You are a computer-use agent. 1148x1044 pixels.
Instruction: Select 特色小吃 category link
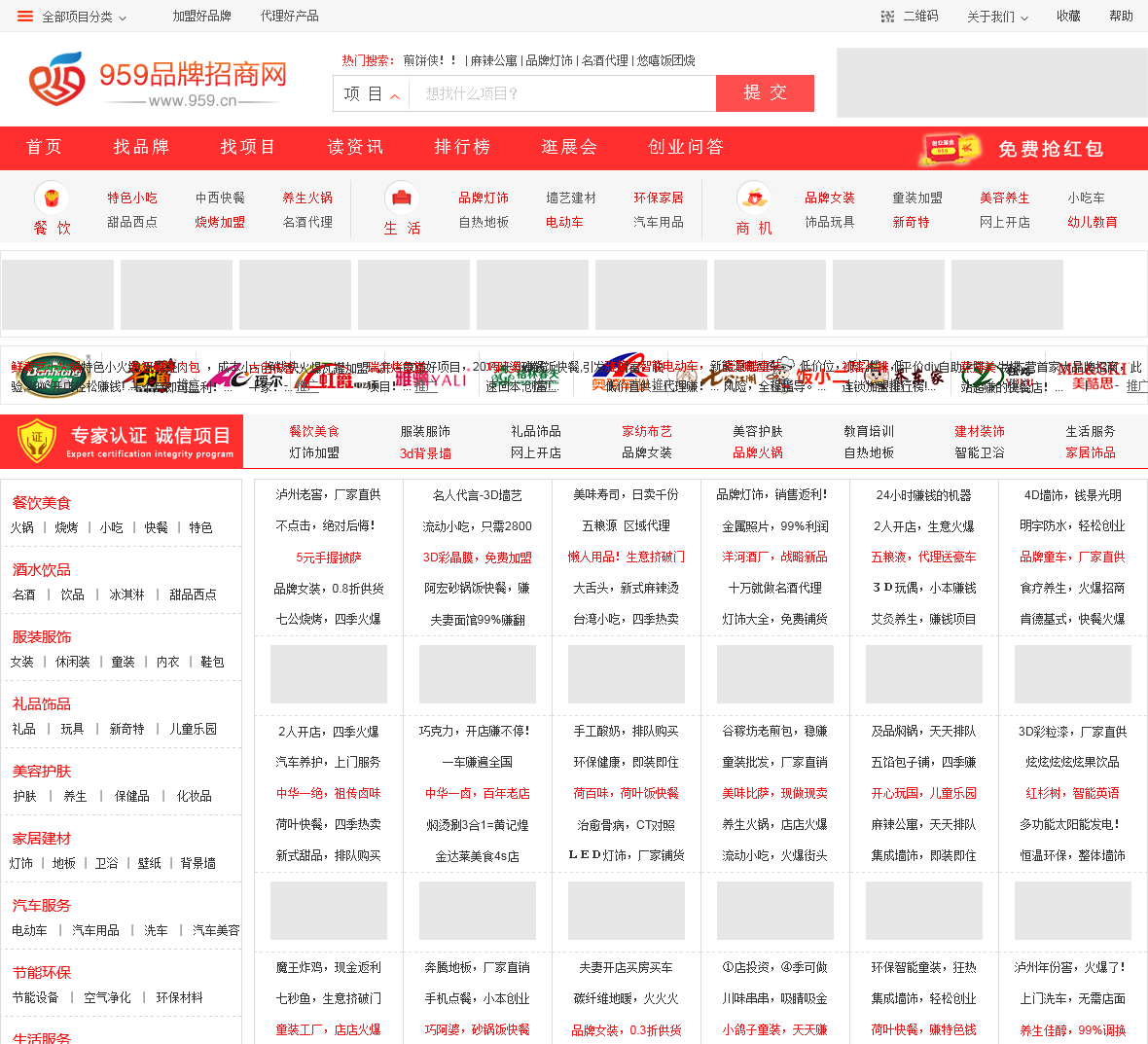click(x=132, y=198)
